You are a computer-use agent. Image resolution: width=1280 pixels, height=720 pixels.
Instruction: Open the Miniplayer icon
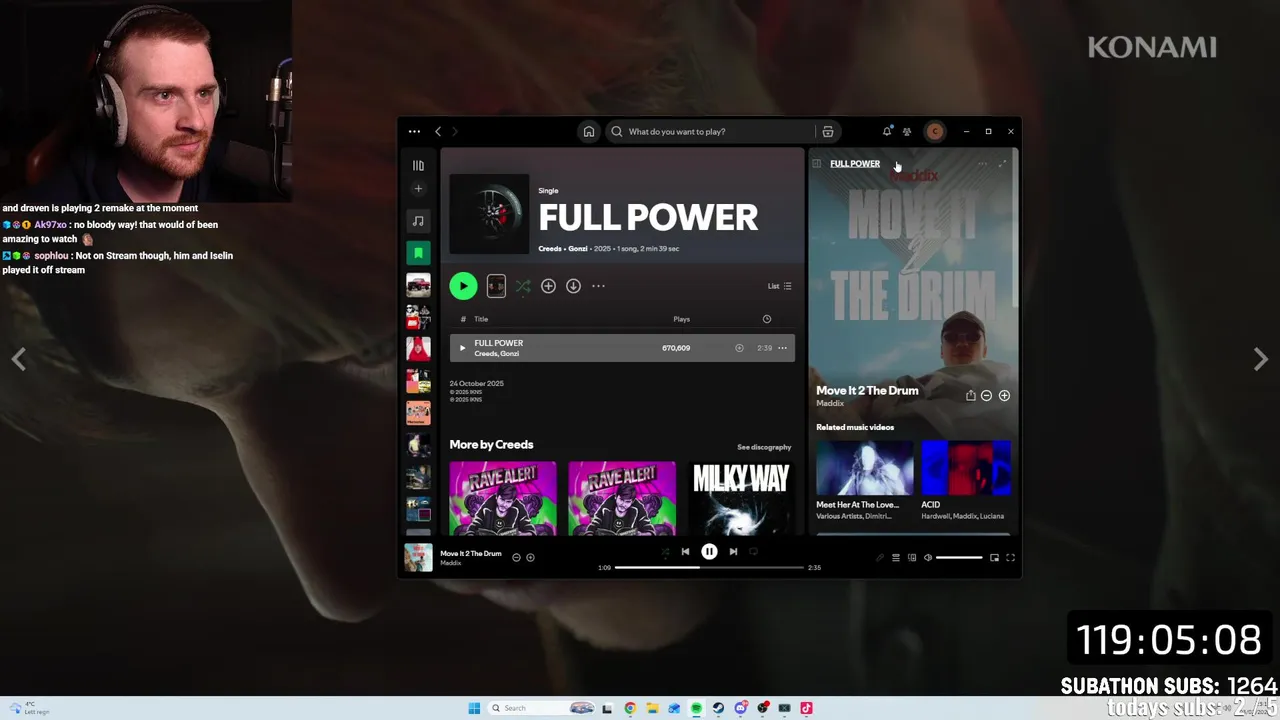point(994,558)
